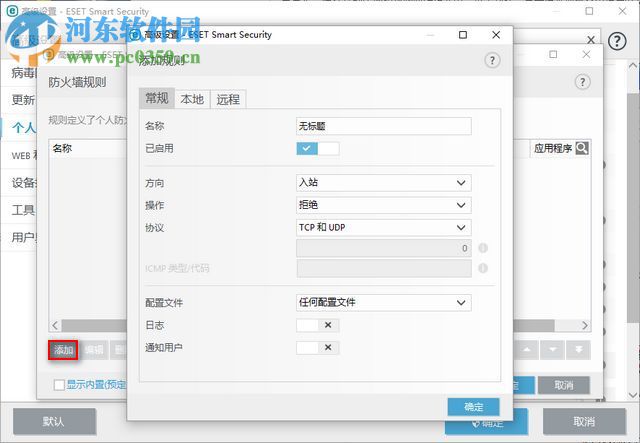Image resolution: width=640 pixels, height=443 pixels.
Task: Move the rule down with the arrow button
Action: [553, 350]
